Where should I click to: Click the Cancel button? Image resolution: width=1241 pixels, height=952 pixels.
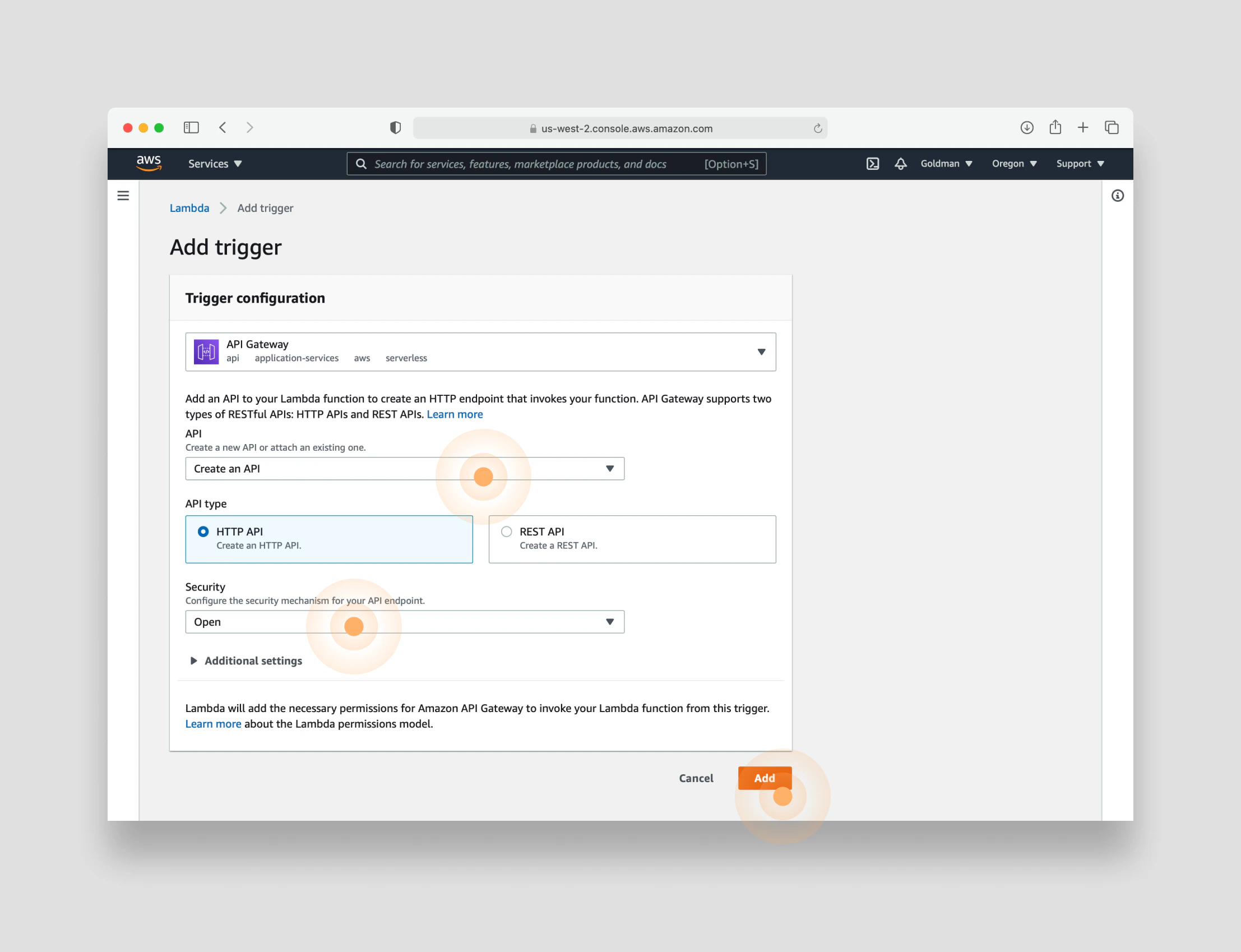[x=696, y=778]
